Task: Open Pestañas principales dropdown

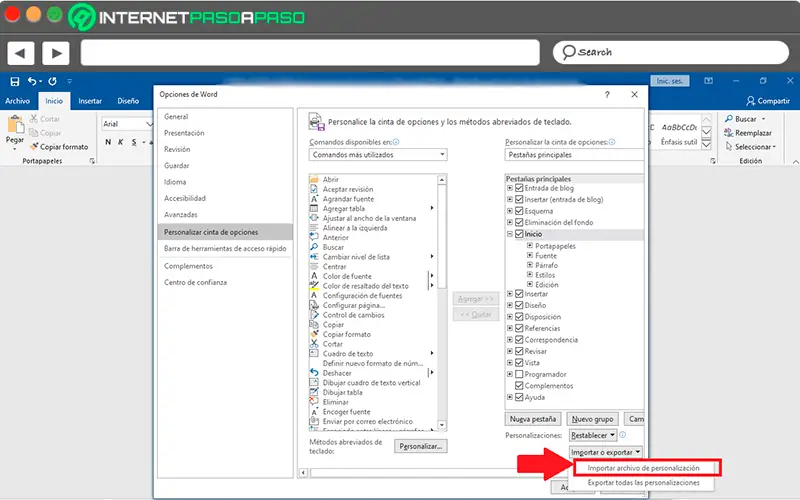Action: pos(574,155)
